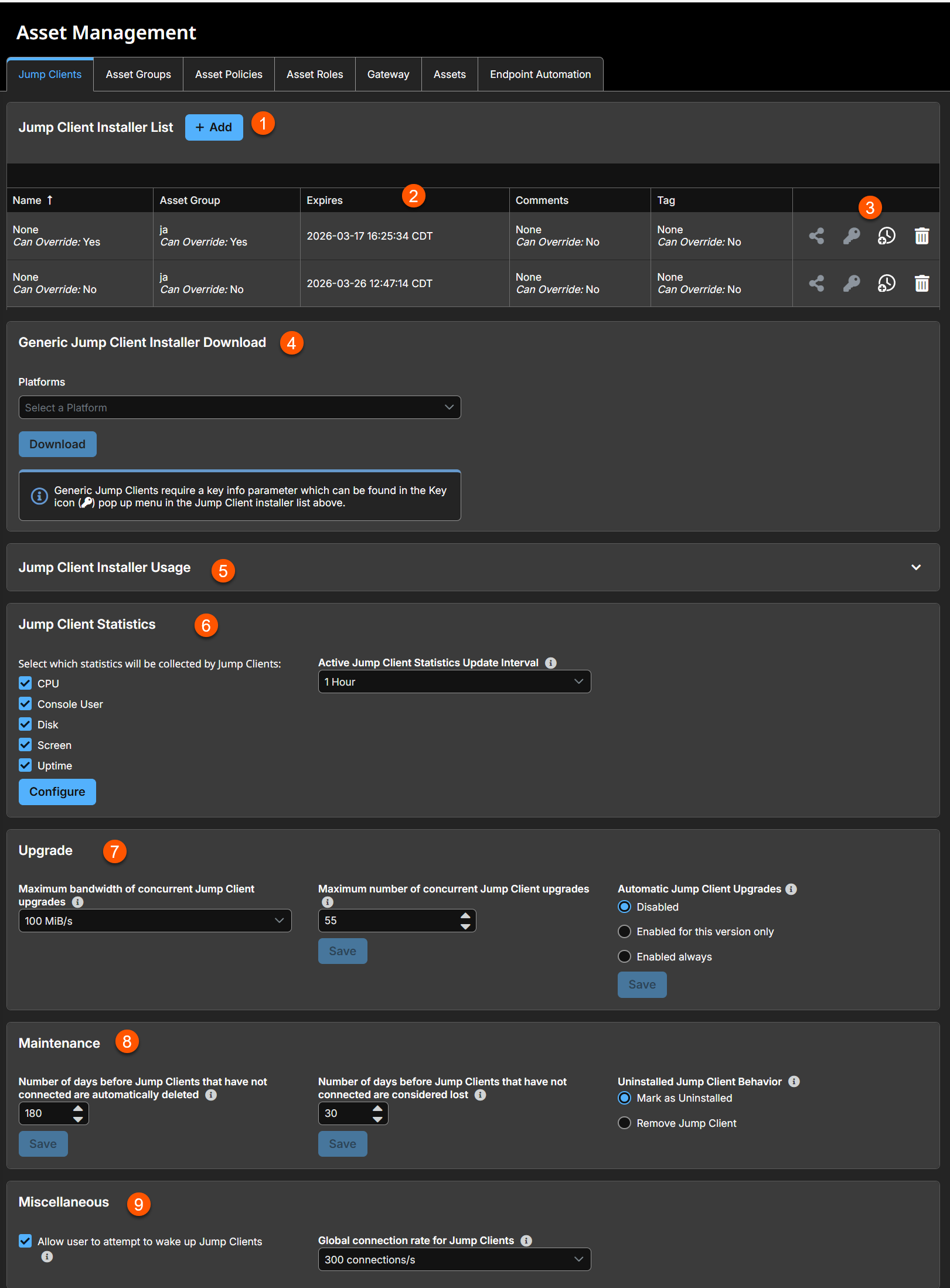Viewport: 950px width, 1288px height.
Task: Uncheck the CPU statistics checkbox
Action: pyautogui.click(x=25, y=683)
